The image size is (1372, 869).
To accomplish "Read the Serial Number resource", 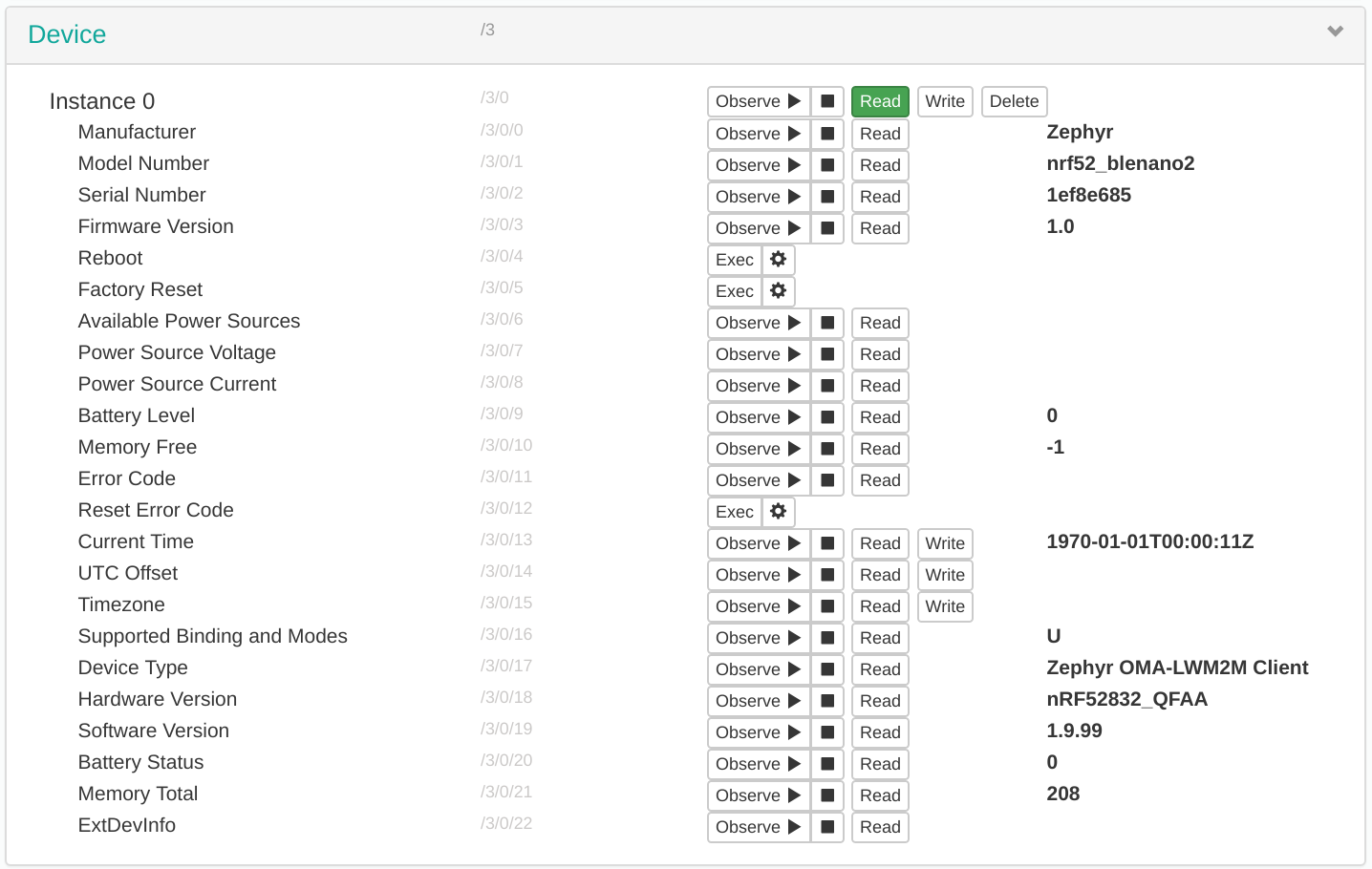I will pos(880,197).
